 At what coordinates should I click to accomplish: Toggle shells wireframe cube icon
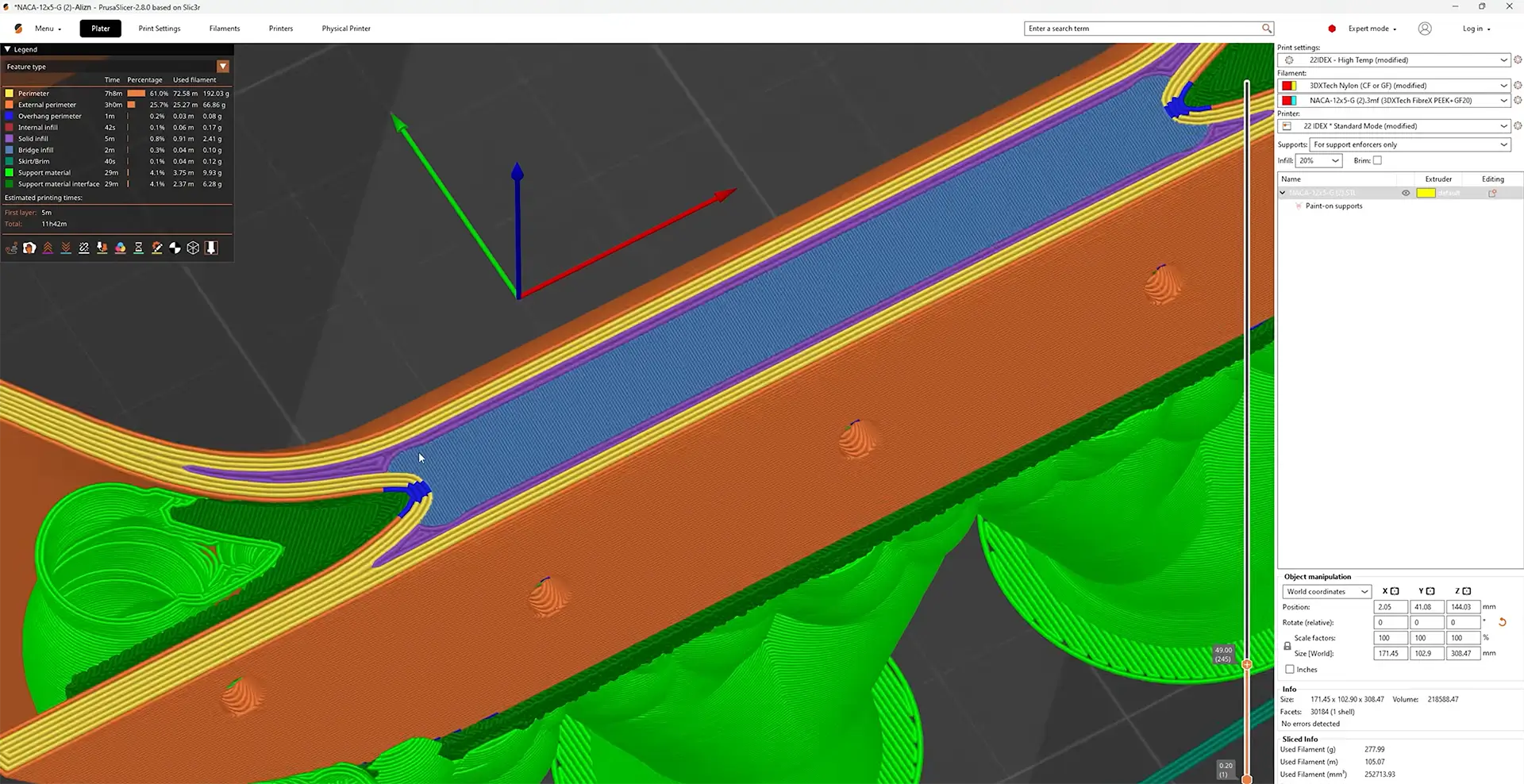pyautogui.click(x=193, y=248)
